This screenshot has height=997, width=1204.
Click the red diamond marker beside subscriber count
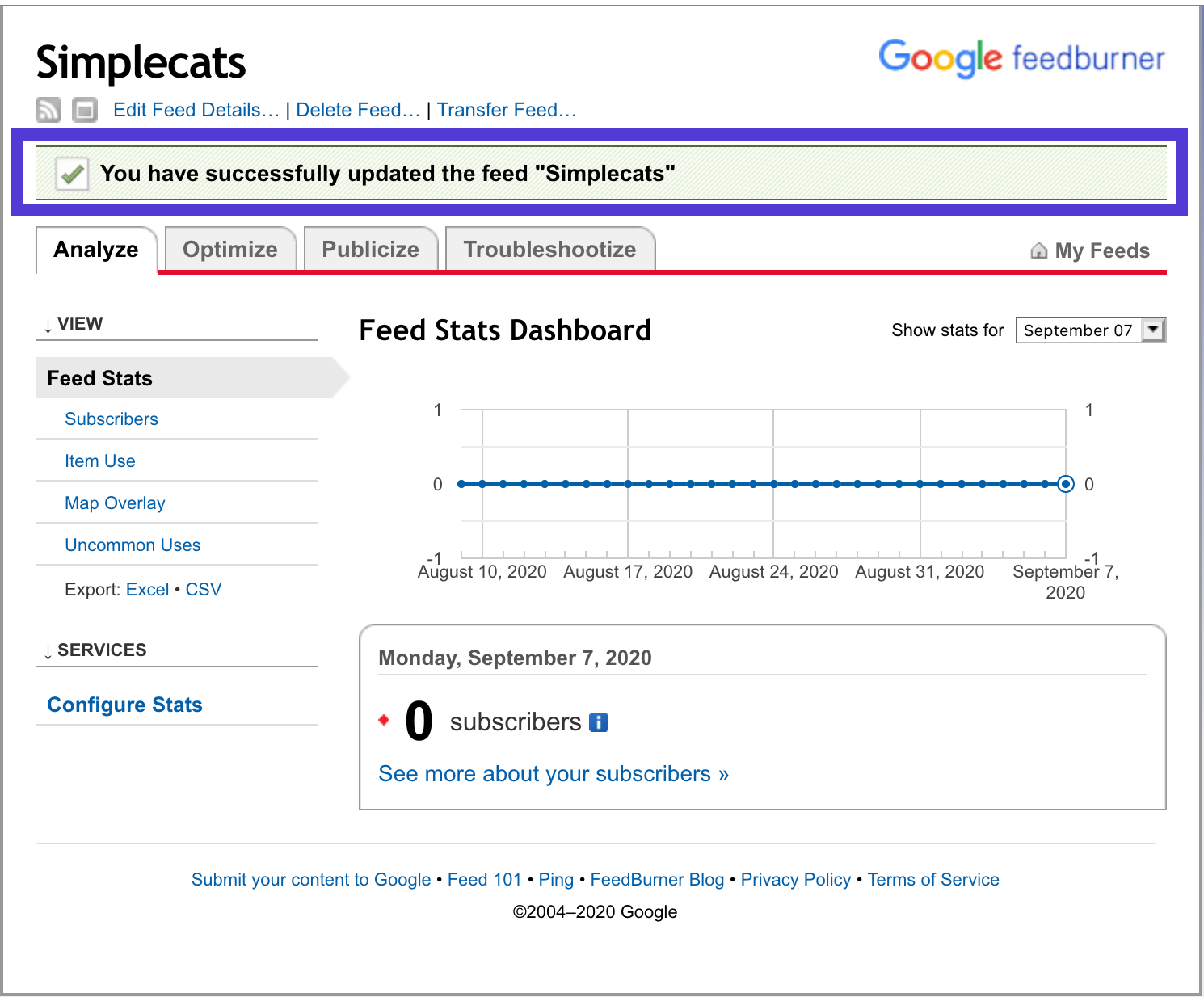pos(384,720)
